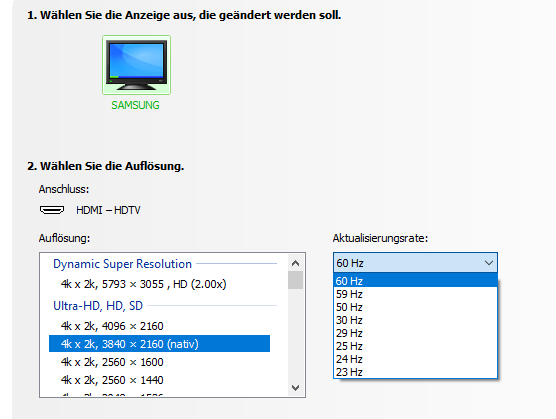The image size is (556, 419).
Task: Click the resolution list scrollbar thumb
Action: tap(295, 280)
